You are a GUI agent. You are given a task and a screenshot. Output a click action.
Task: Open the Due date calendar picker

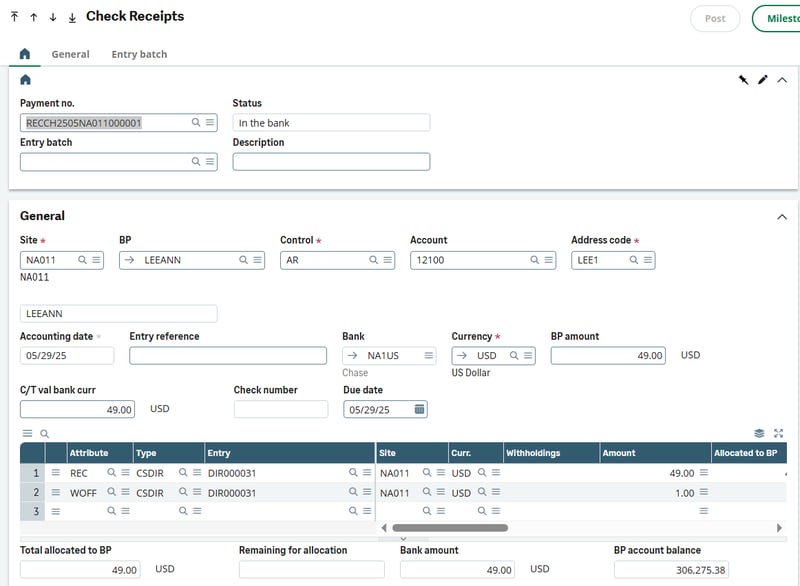[x=419, y=409]
